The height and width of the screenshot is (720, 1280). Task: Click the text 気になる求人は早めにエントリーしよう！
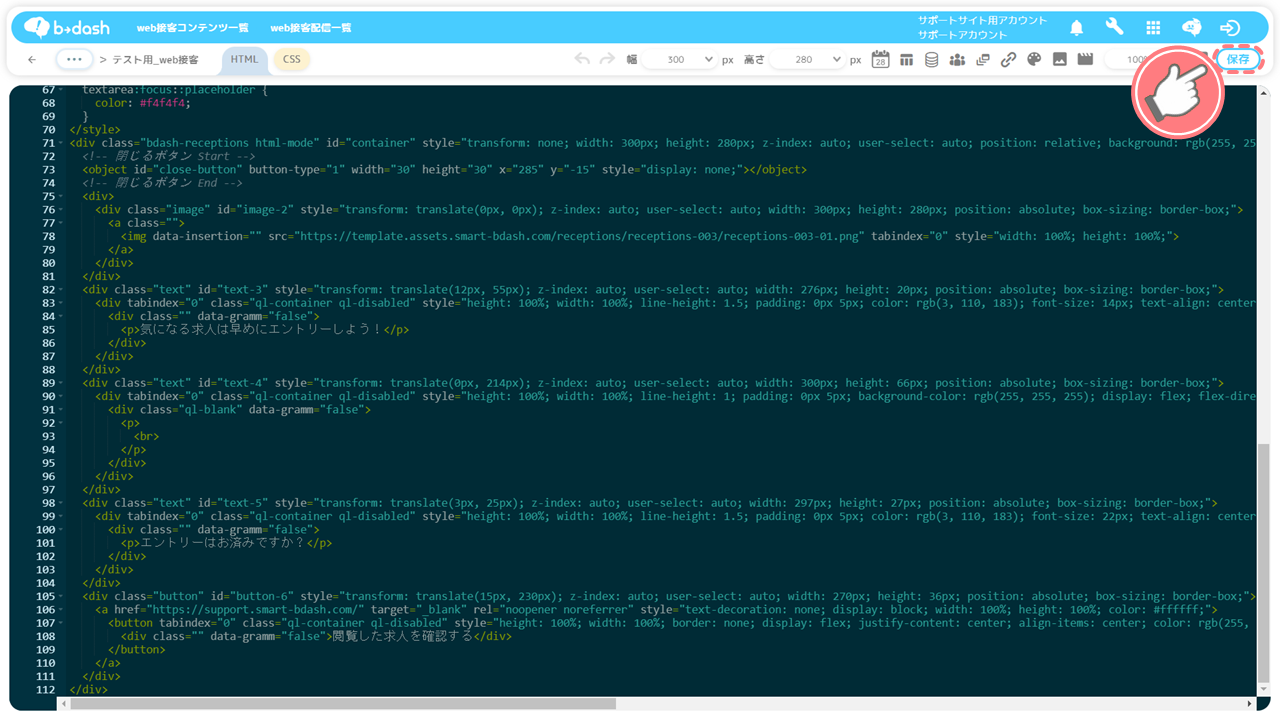pos(261,329)
